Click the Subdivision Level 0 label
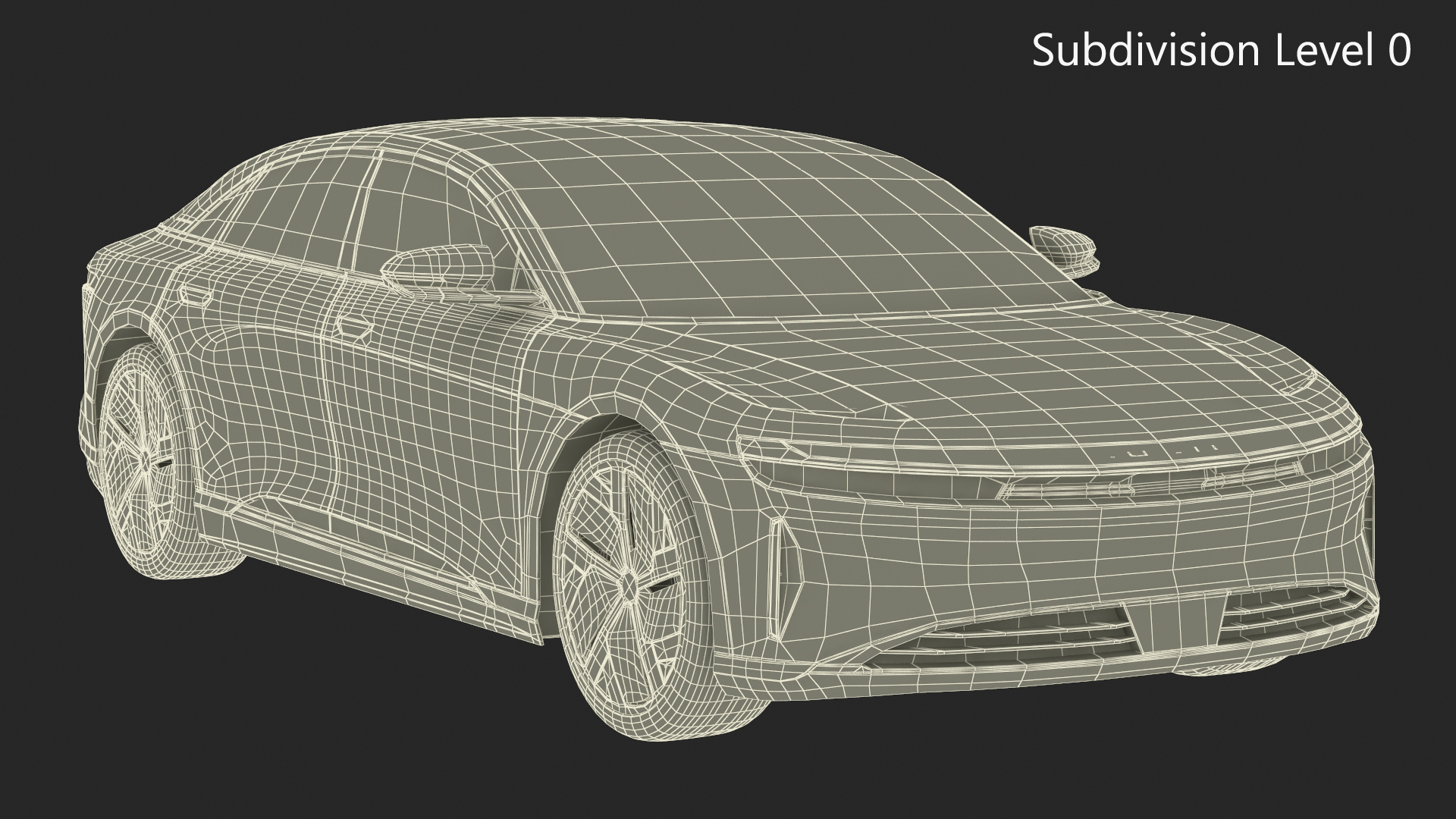This screenshot has height=819, width=1456. pyautogui.click(x=1221, y=51)
